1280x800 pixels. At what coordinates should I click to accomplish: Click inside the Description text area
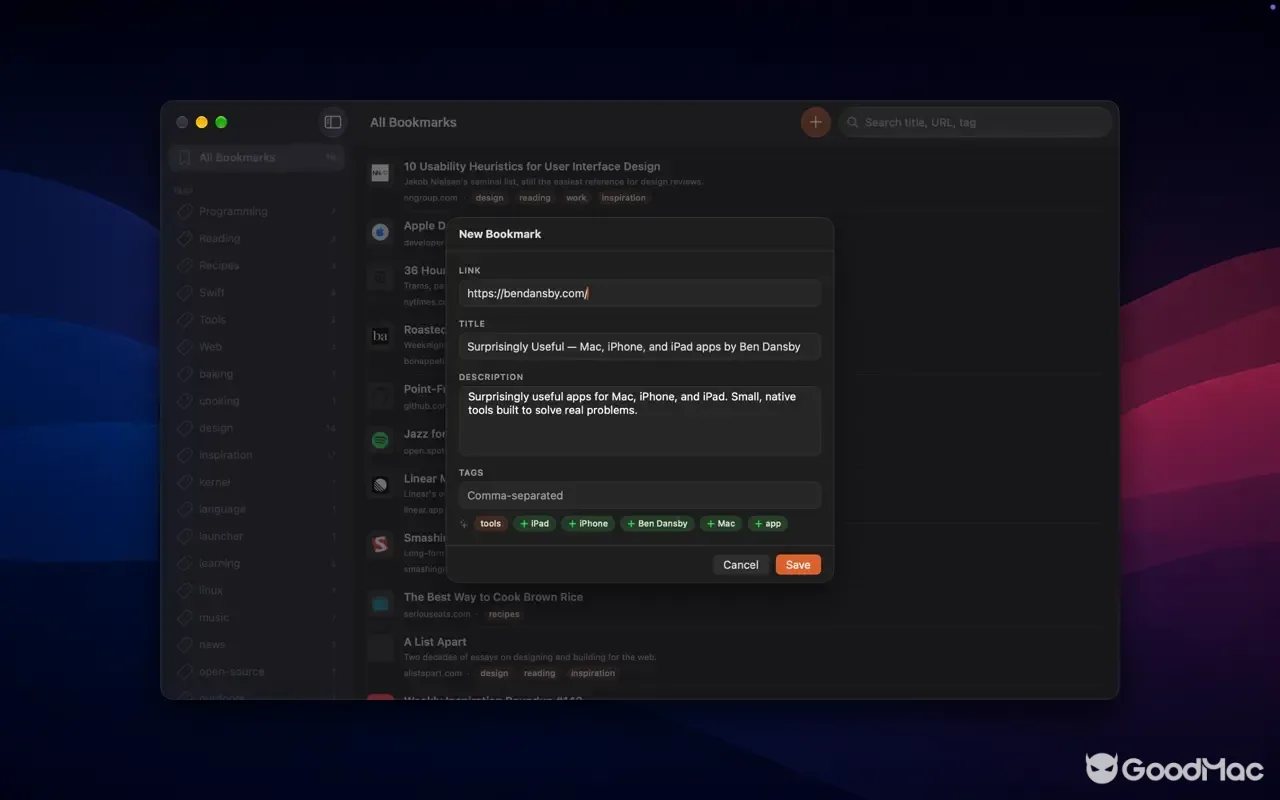click(640, 421)
